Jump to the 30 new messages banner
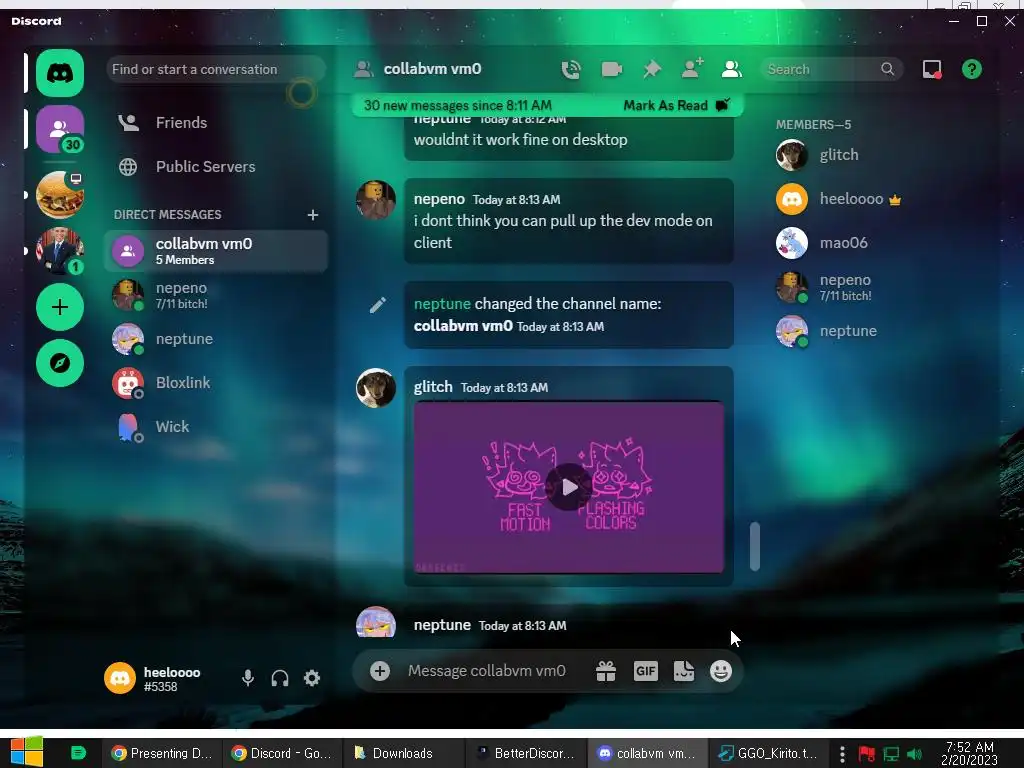The height and width of the screenshot is (768, 1024). point(458,105)
